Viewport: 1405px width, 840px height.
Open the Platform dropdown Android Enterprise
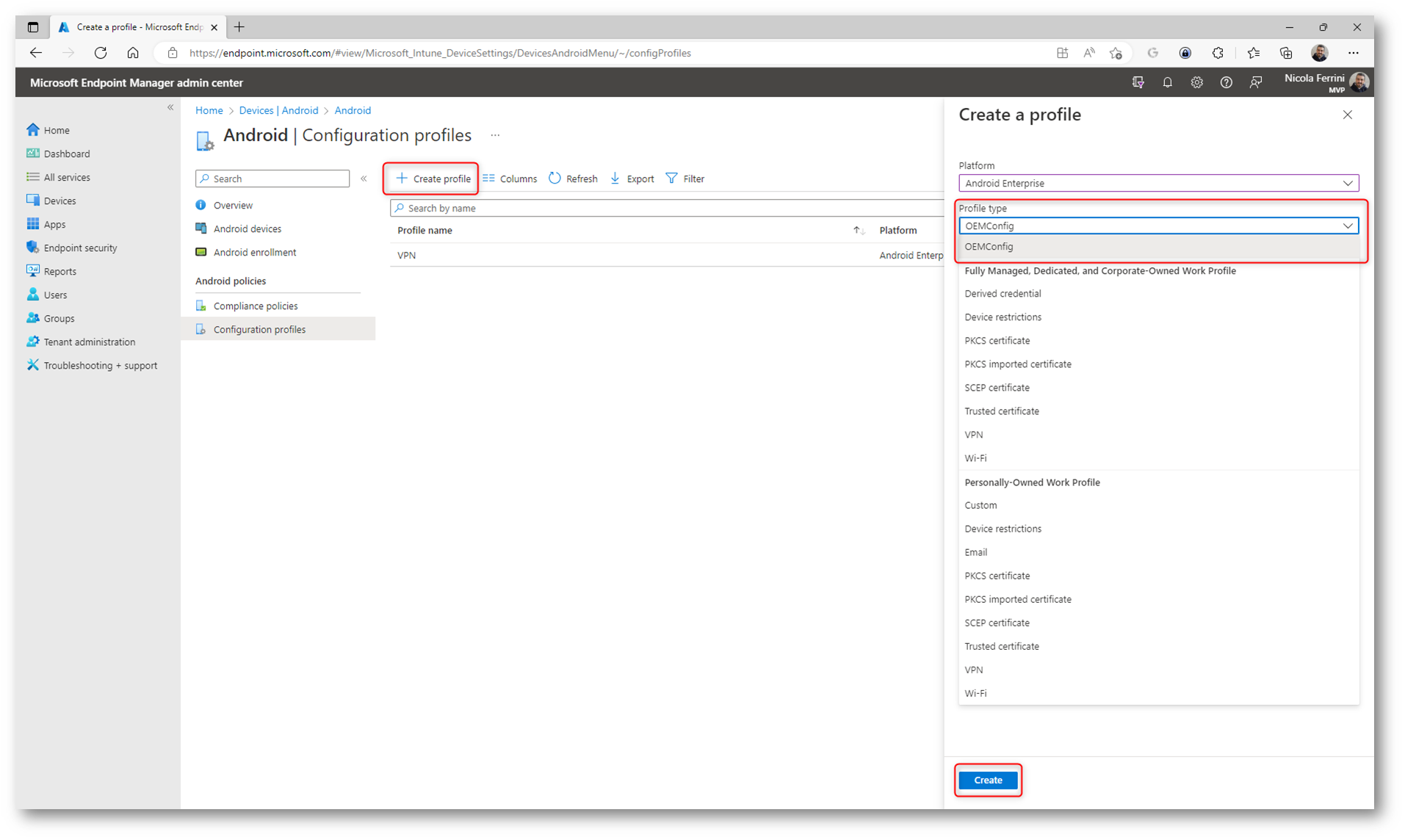(1158, 183)
